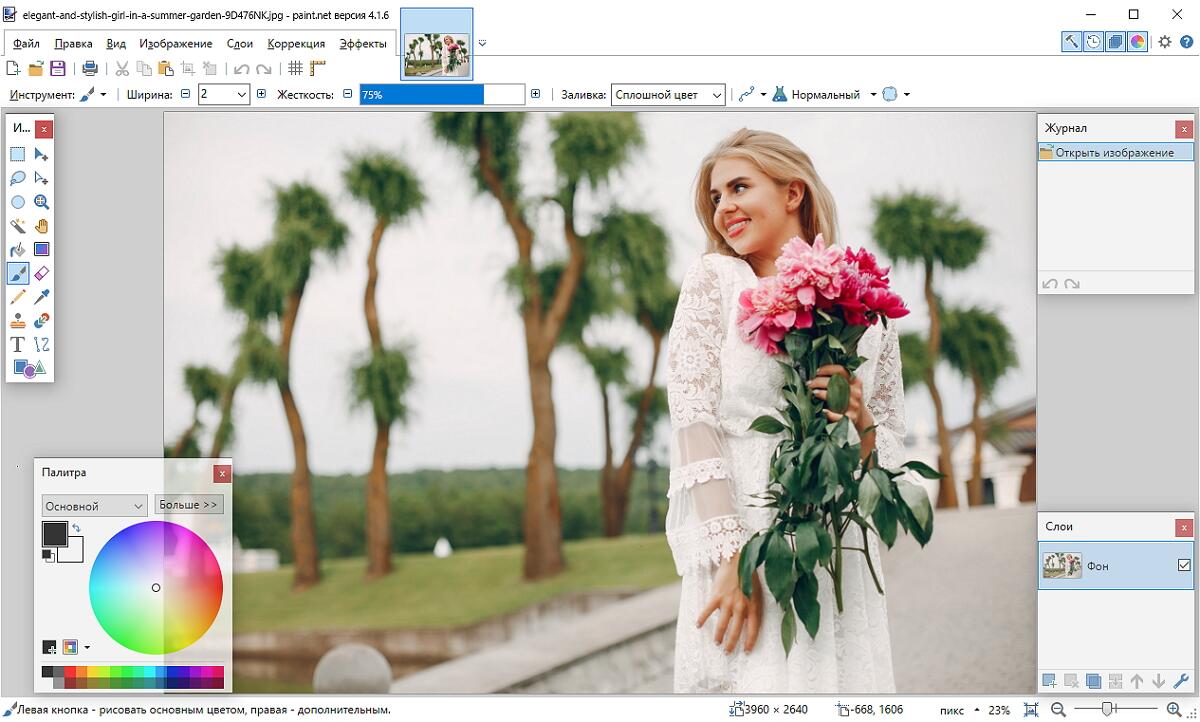Screen dimensions: 1200x722
Task: Toggle the History window button
Action: (1093, 41)
